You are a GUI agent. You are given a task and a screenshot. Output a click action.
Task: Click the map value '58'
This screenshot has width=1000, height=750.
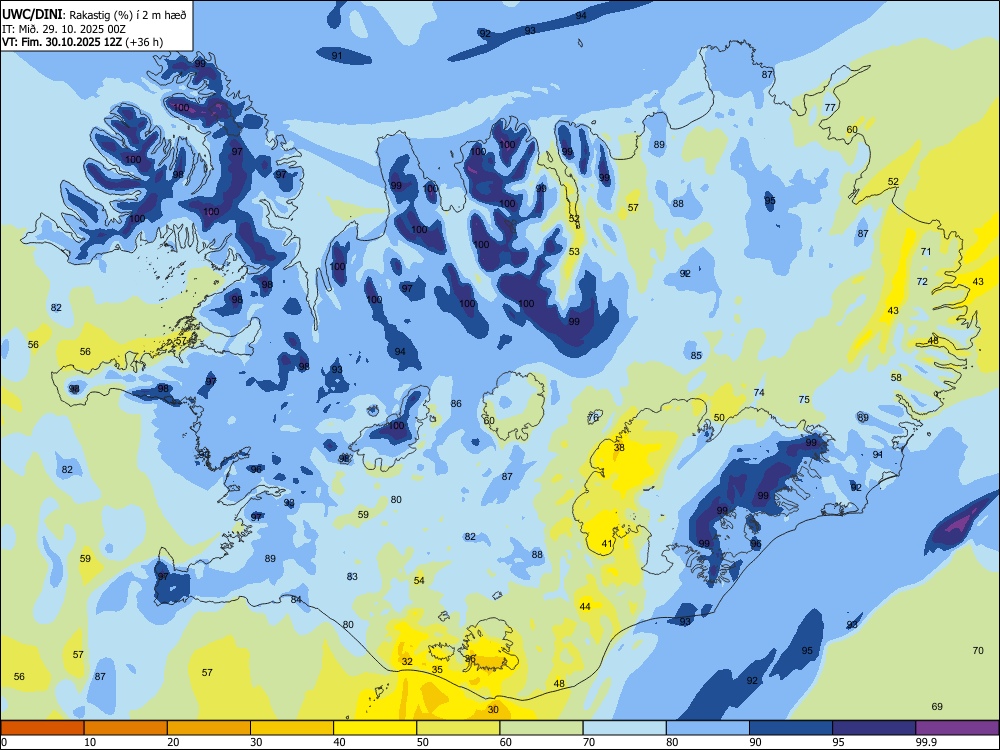click(x=896, y=378)
